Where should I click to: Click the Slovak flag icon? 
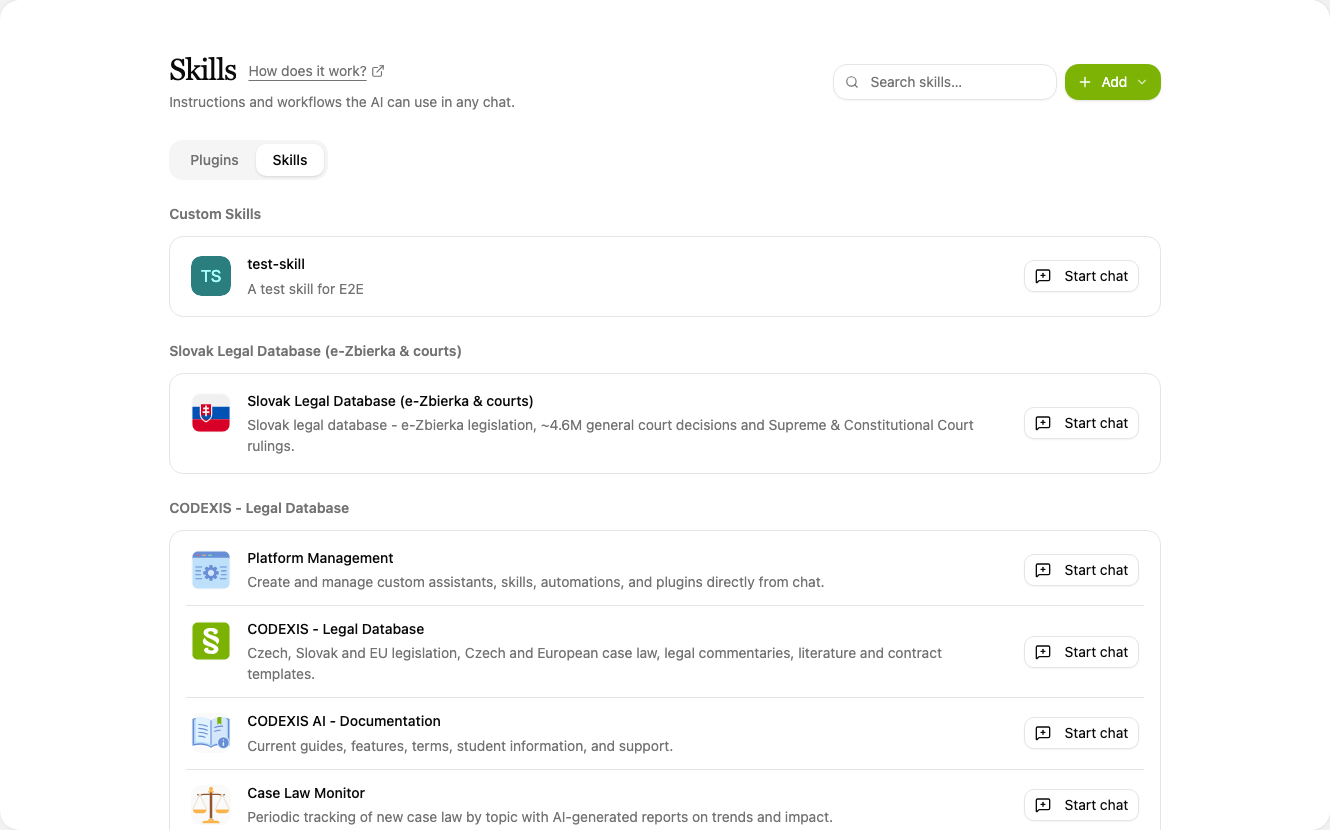pyautogui.click(x=211, y=413)
